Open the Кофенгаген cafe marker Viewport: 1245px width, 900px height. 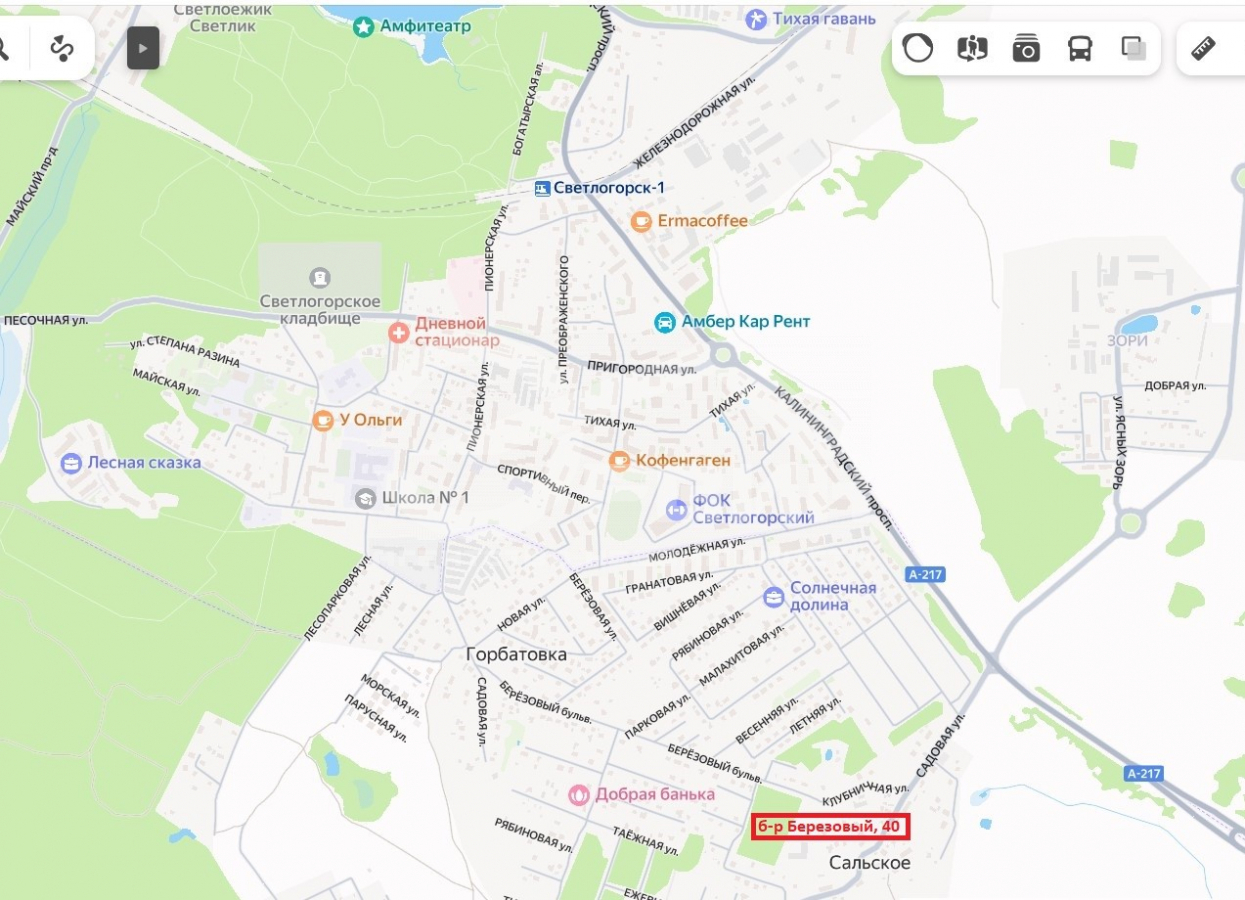pos(620,461)
